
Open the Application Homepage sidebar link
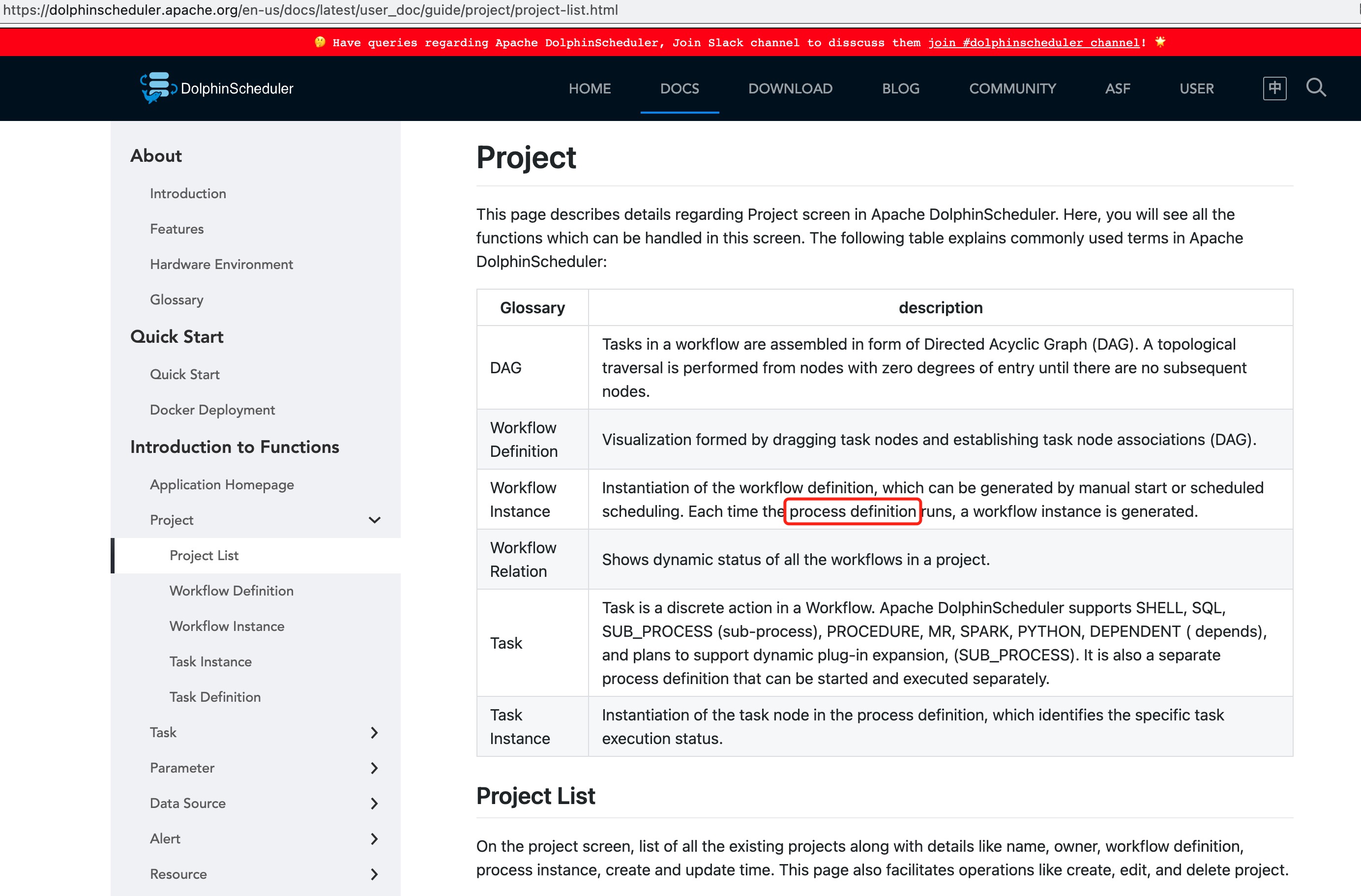(x=222, y=484)
